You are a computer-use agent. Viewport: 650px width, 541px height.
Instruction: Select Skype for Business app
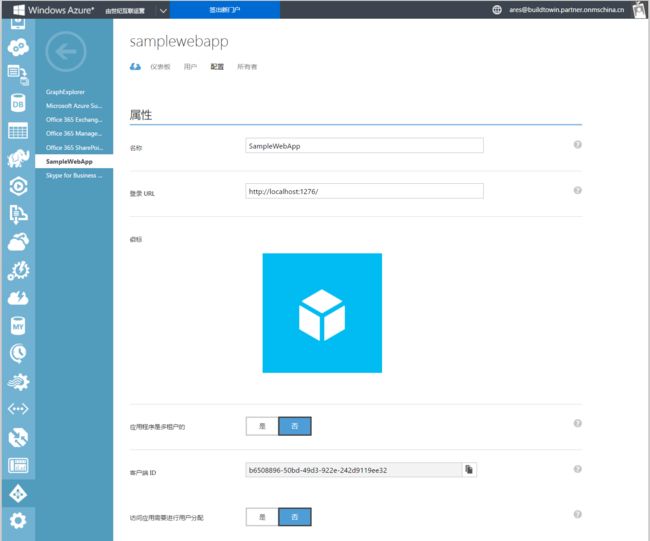click(74, 175)
